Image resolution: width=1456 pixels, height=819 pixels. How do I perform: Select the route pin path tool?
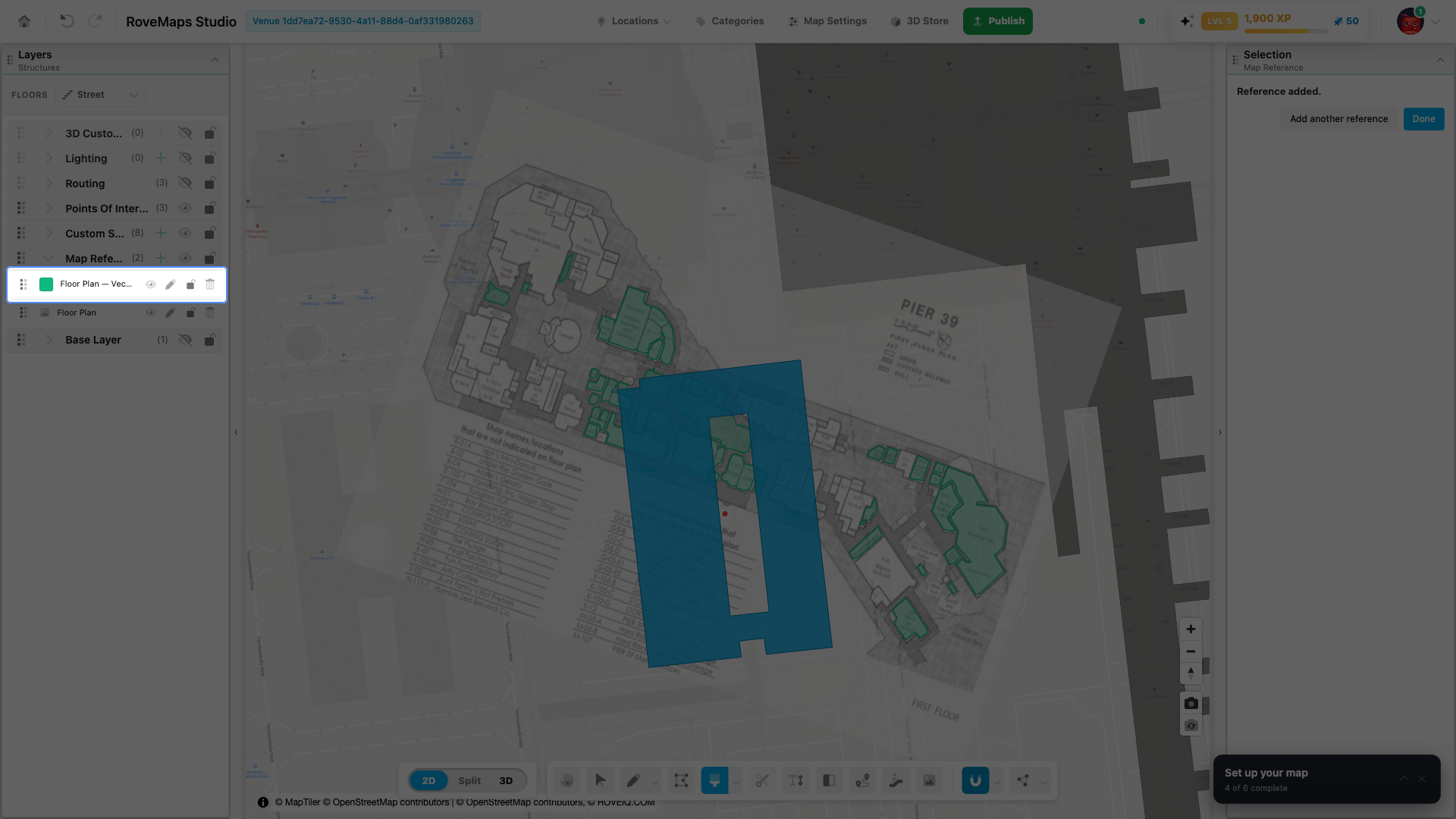pos(862,780)
